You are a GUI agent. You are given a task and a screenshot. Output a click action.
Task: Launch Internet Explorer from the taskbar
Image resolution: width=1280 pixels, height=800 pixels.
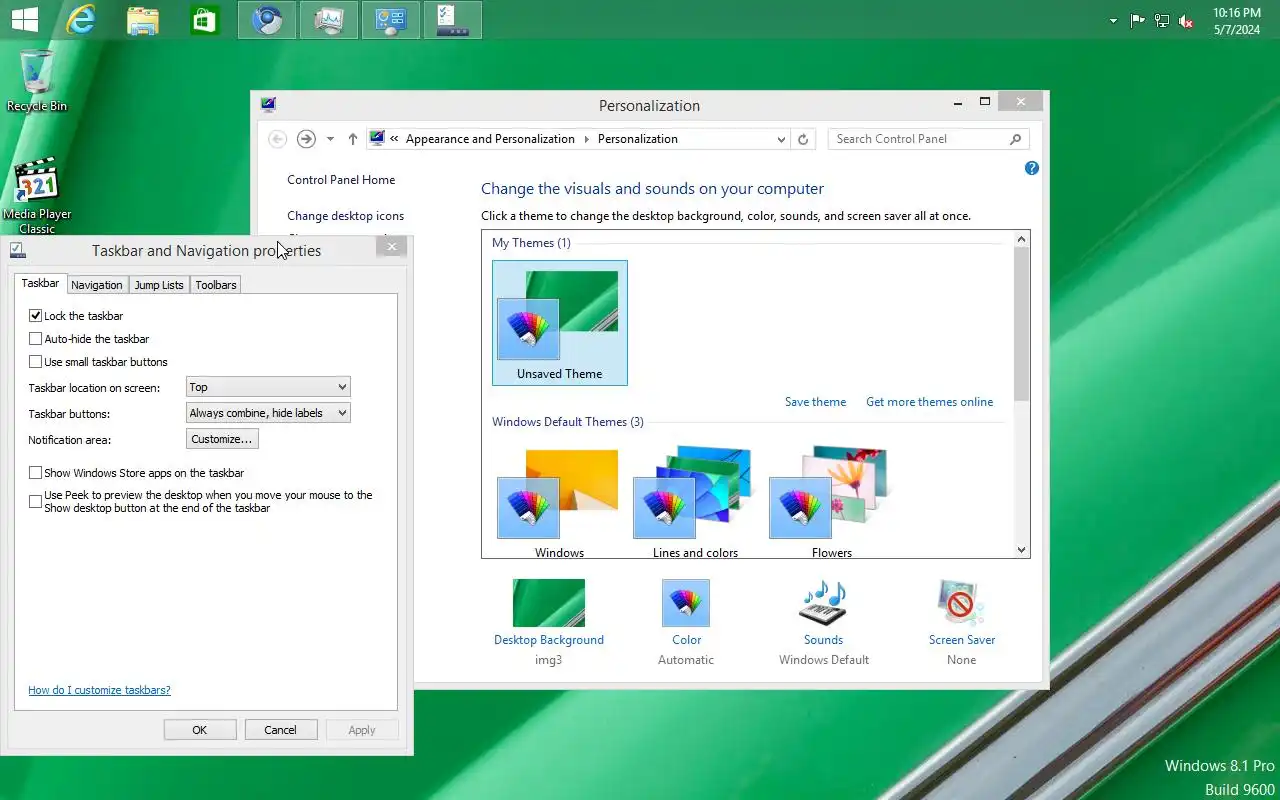coord(80,20)
